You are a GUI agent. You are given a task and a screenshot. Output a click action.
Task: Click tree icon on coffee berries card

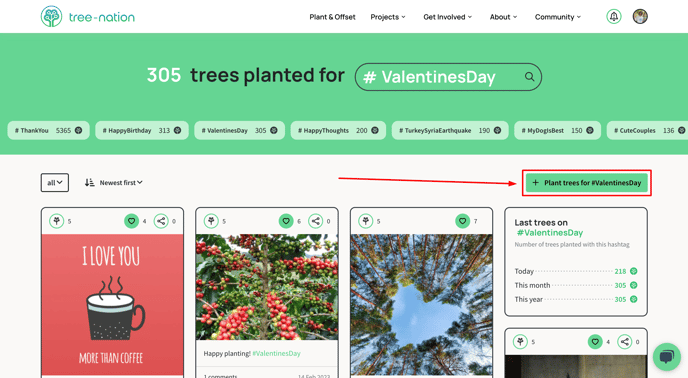[x=211, y=221]
